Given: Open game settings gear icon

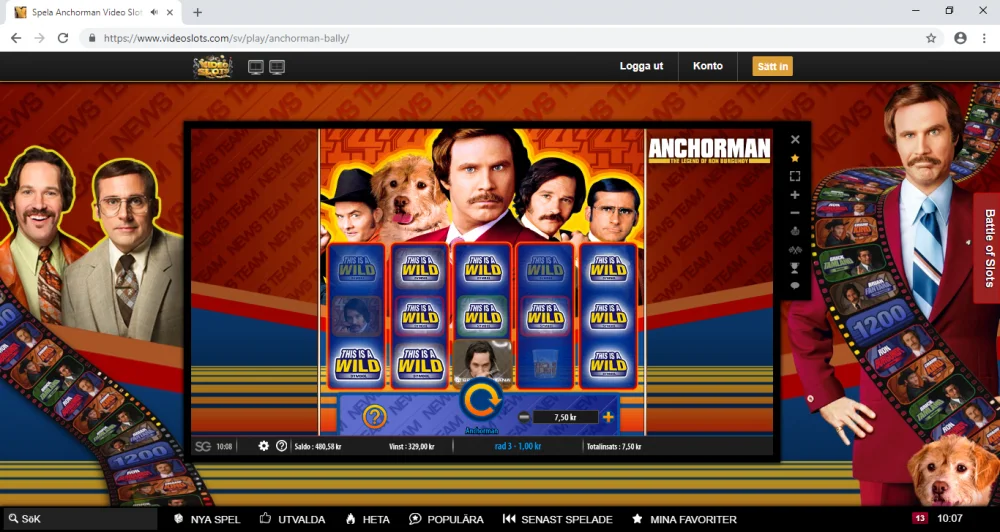Looking at the screenshot, I should click(263, 446).
